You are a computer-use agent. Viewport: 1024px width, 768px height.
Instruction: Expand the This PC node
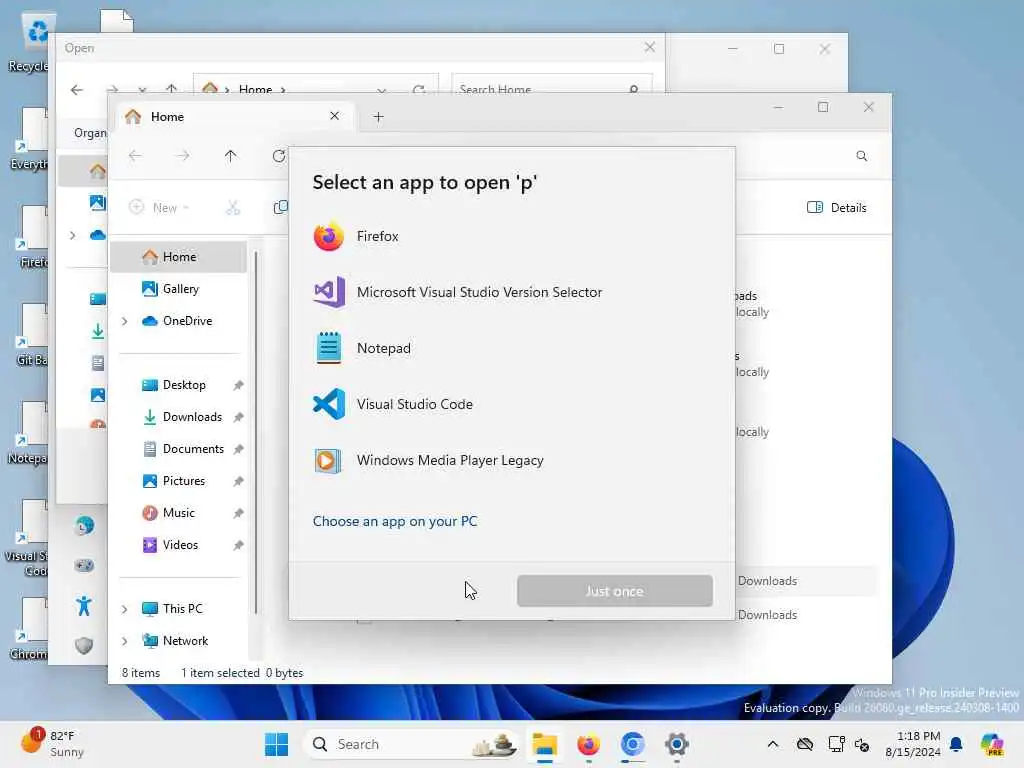pos(124,609)
